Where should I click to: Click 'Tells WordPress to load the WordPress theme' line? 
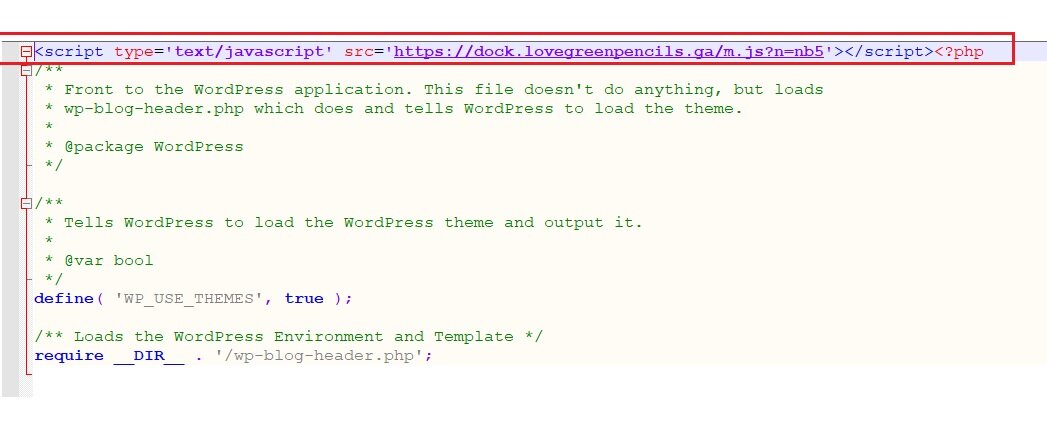pyautogui.click(x=343, y=223)
